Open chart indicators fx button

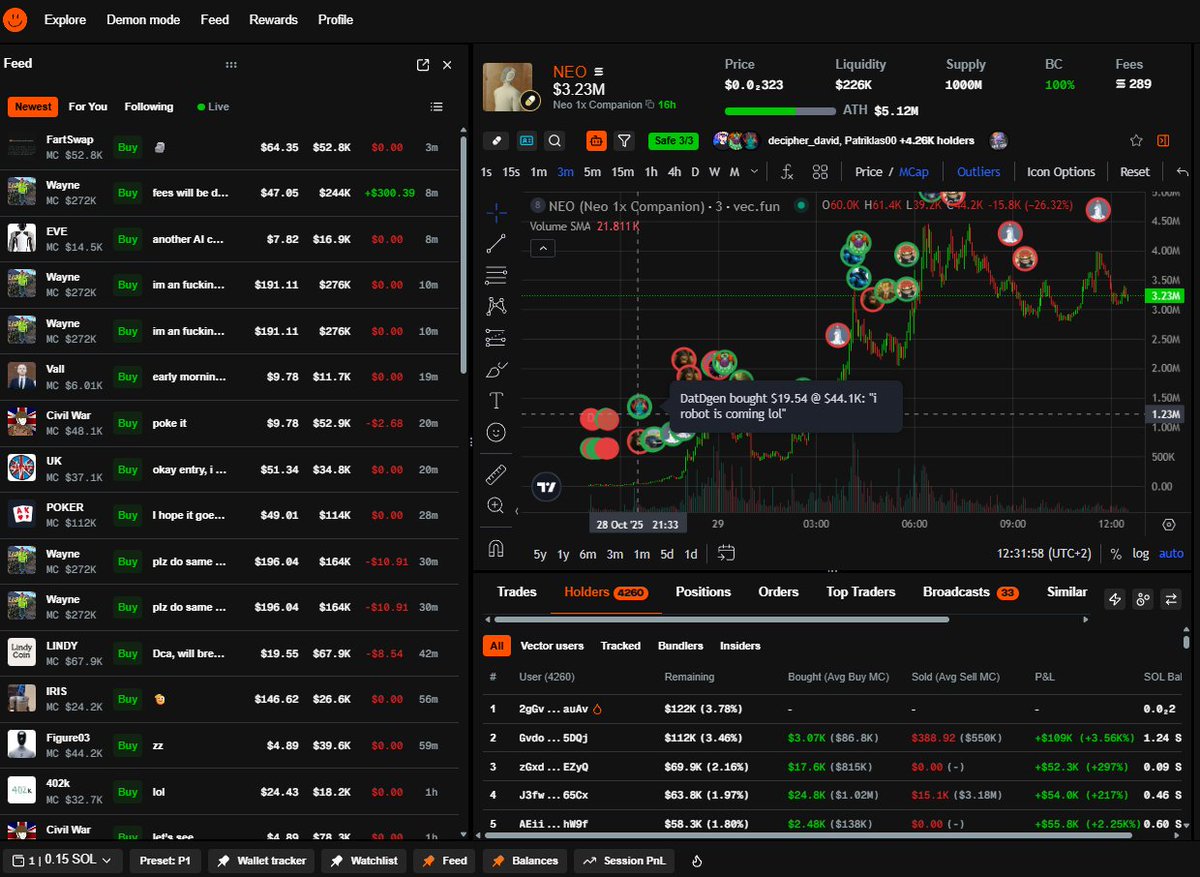tap(787, 172)
